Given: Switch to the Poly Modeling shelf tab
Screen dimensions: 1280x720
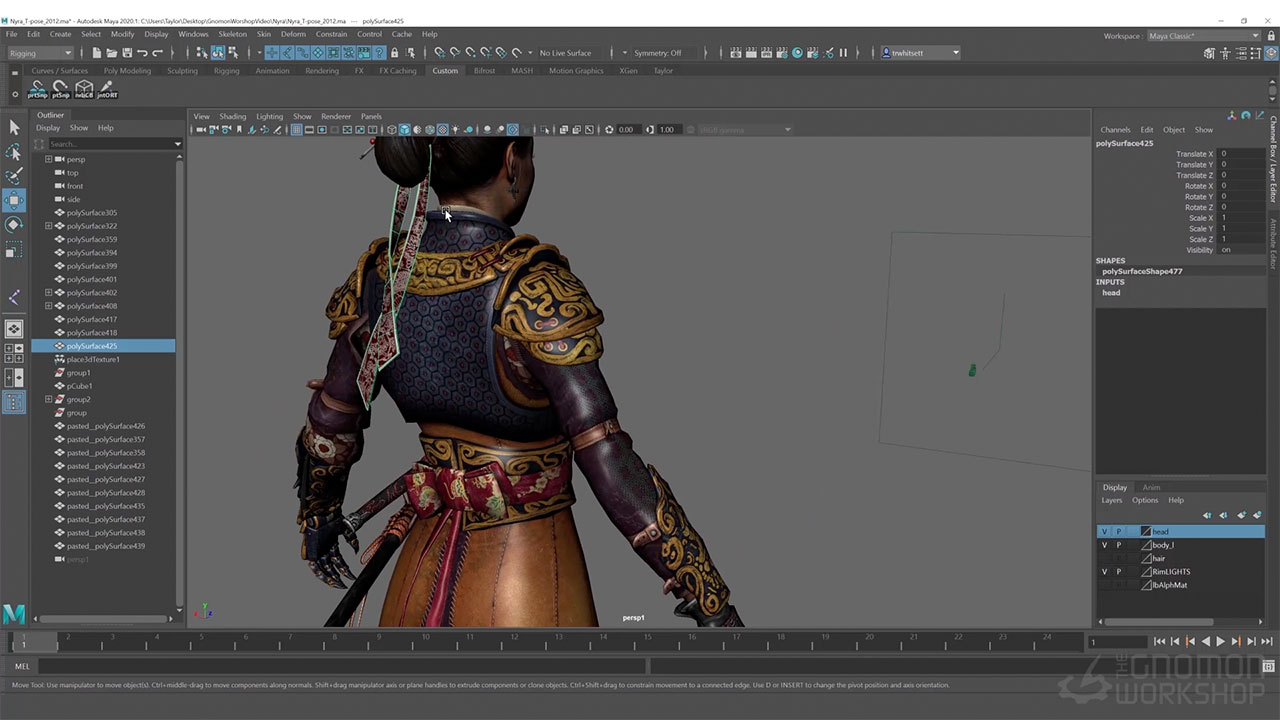Looking at the screenshot, I should 127,71.
